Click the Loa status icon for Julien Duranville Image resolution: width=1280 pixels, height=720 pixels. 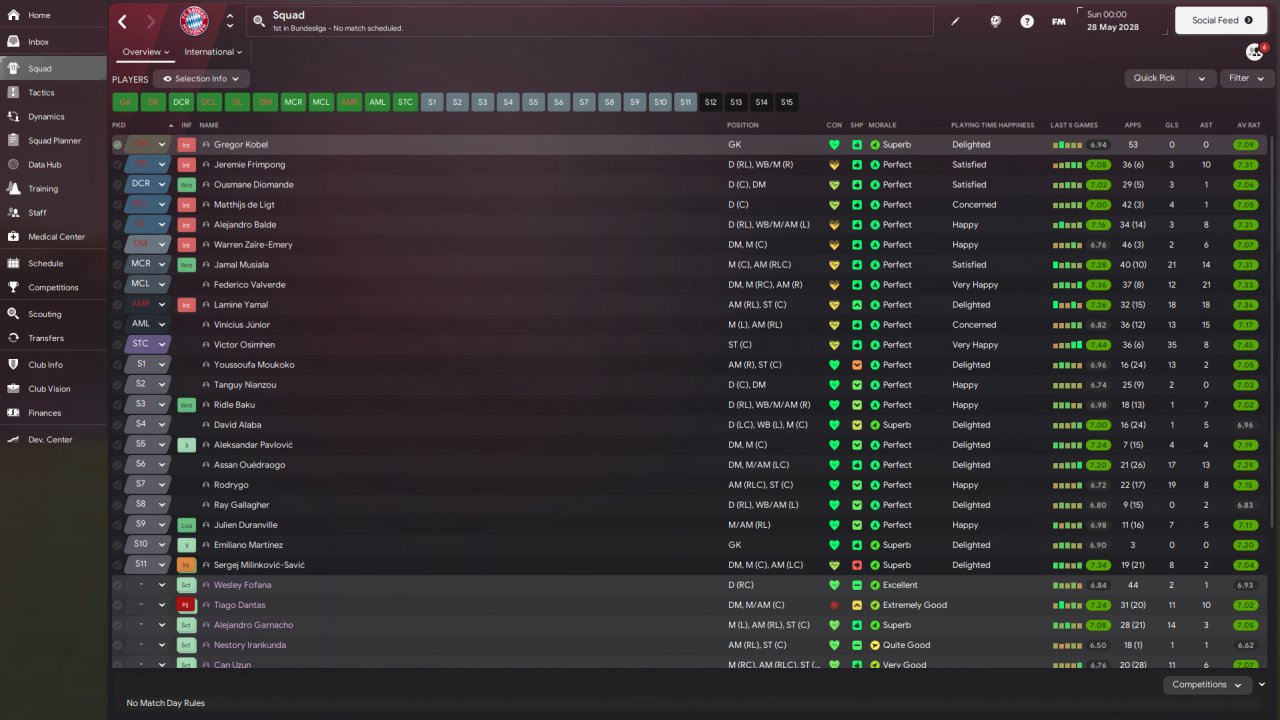tap(186, 525)
